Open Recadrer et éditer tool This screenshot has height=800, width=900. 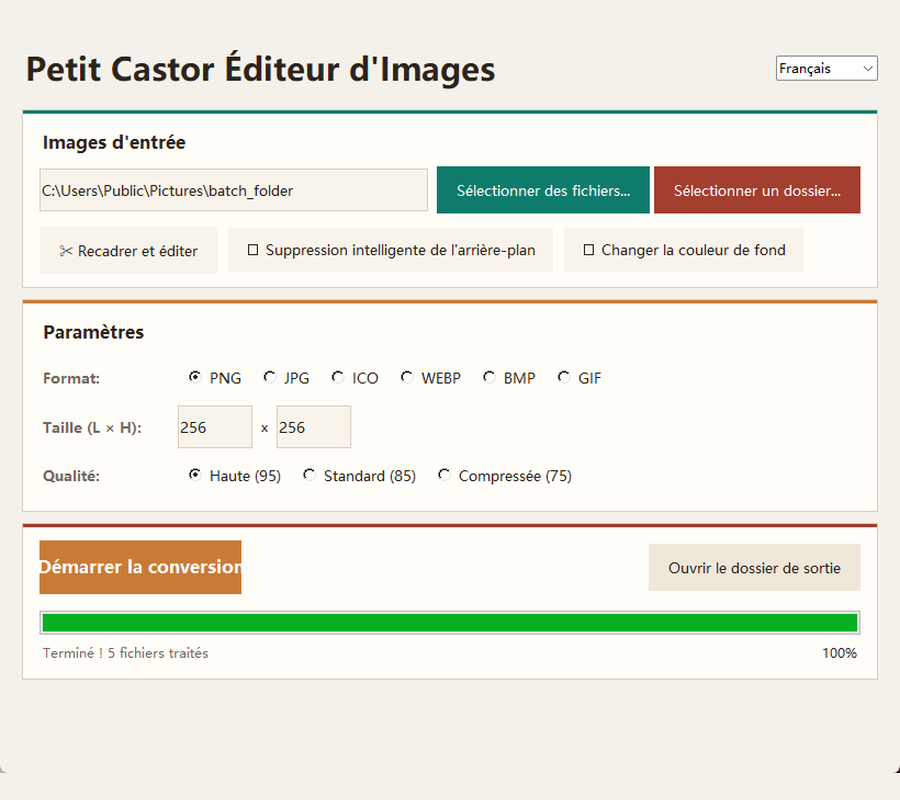pyautogui.click(x=129, y=250)
